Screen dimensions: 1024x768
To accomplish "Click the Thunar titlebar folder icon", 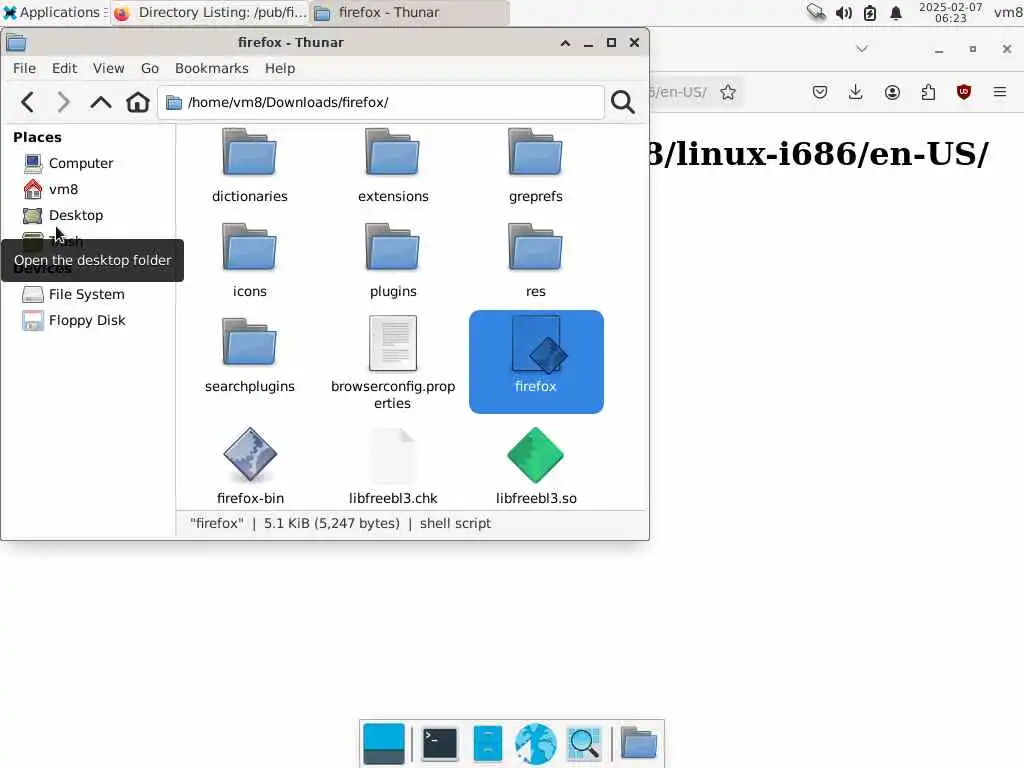I will click(x=16, y=43).
